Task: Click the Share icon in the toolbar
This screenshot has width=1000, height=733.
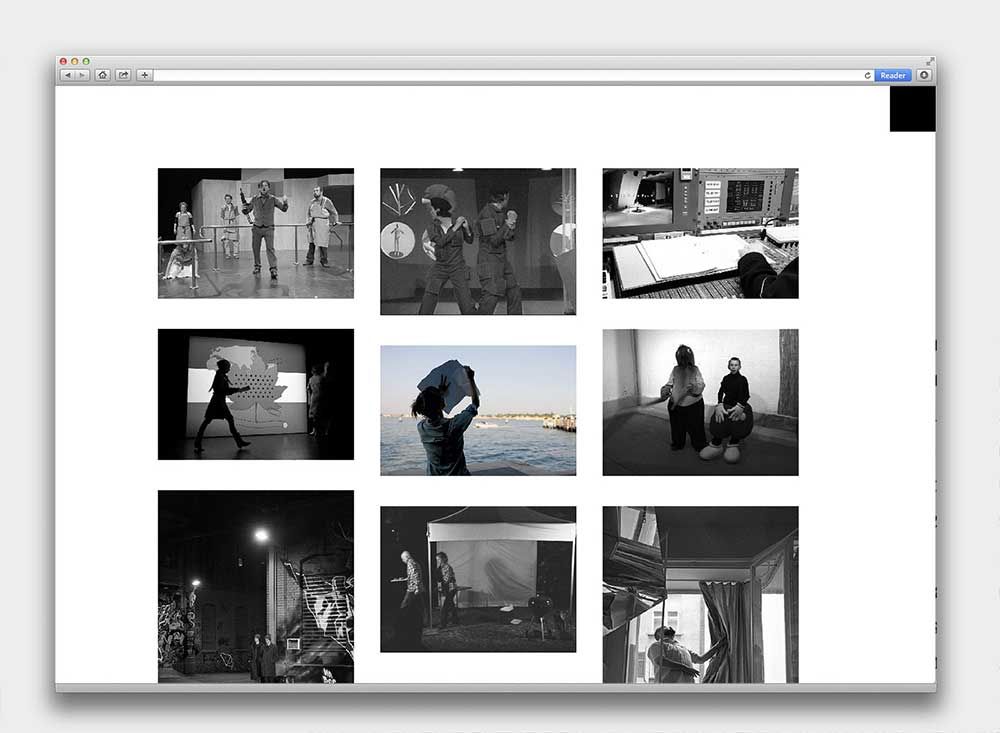Action: point(123,75)
